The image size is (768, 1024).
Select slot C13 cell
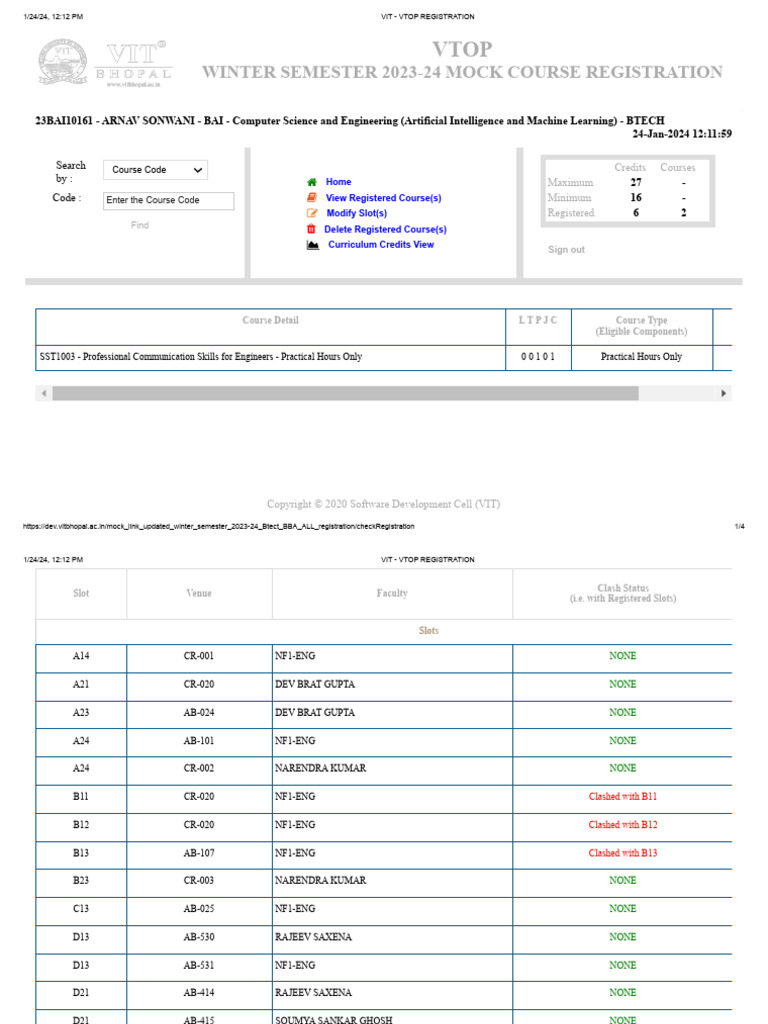(81, 909)
